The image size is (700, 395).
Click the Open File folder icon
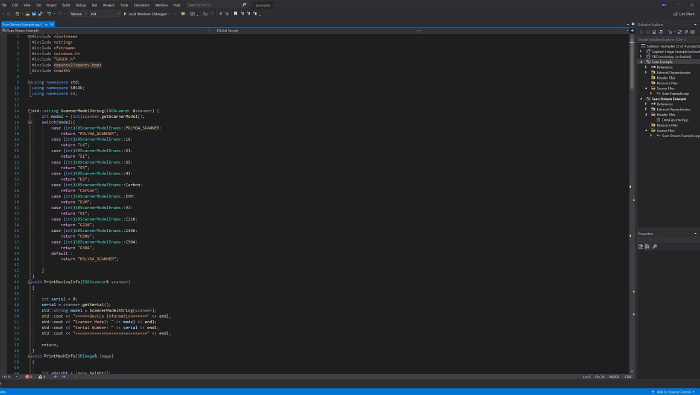click(27, 14)
